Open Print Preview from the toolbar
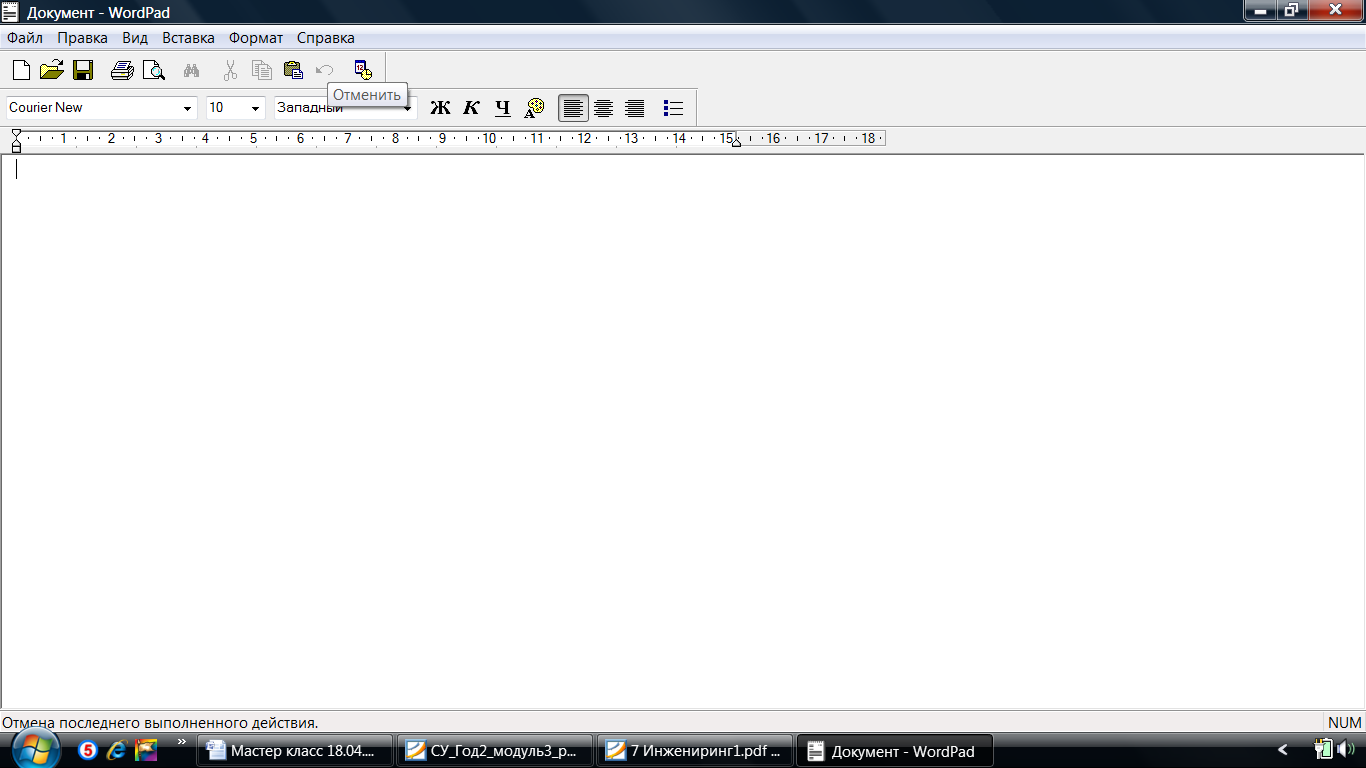The image size is (1366, 768). [153, 70]
